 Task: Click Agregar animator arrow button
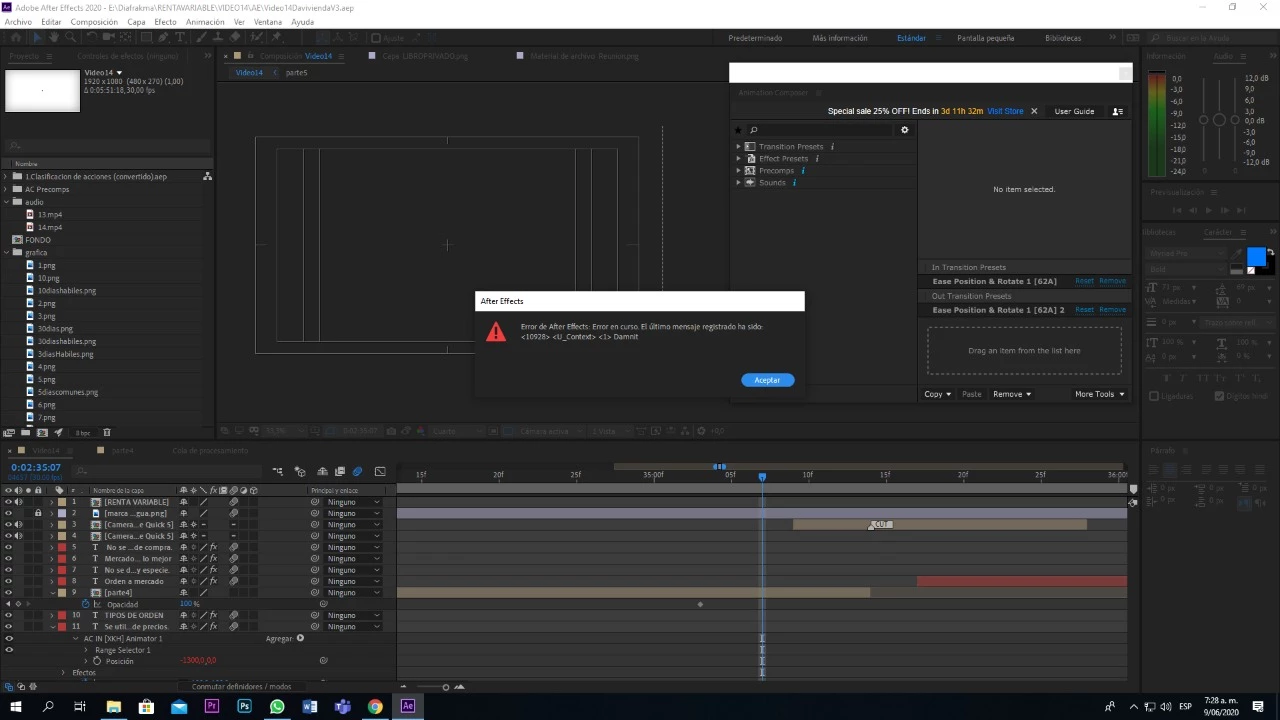click(x=300, y=638)
